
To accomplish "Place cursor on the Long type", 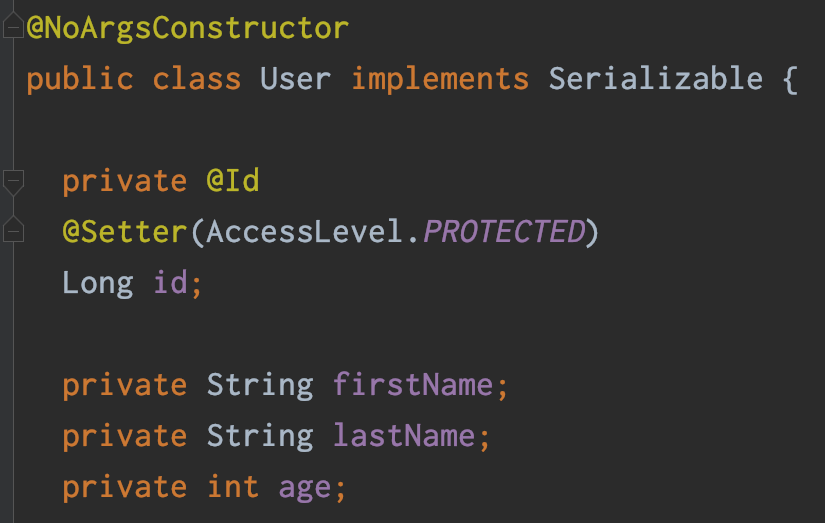I will (x=97, y=283).
